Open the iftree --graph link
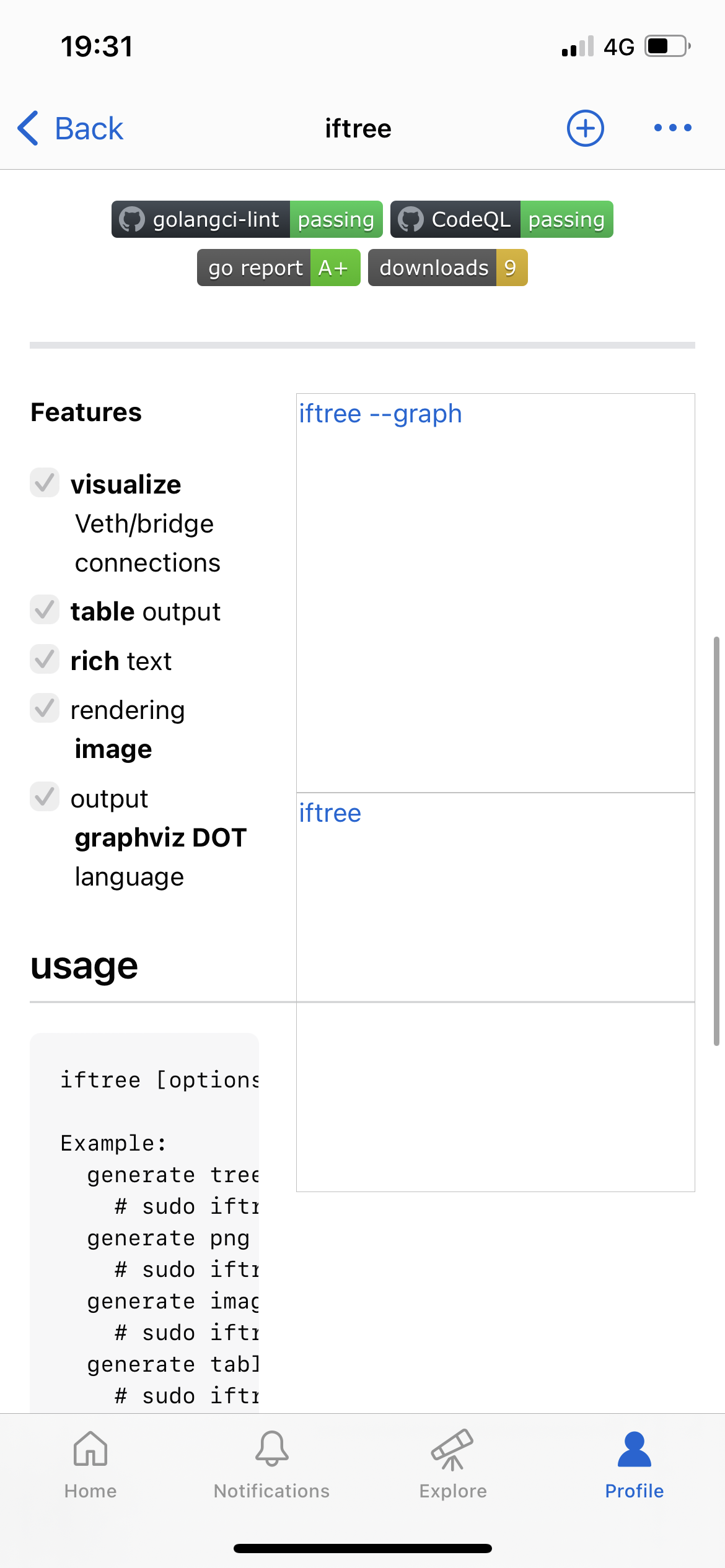Viewport: 725px width, 1568px height. coord(380,413)
